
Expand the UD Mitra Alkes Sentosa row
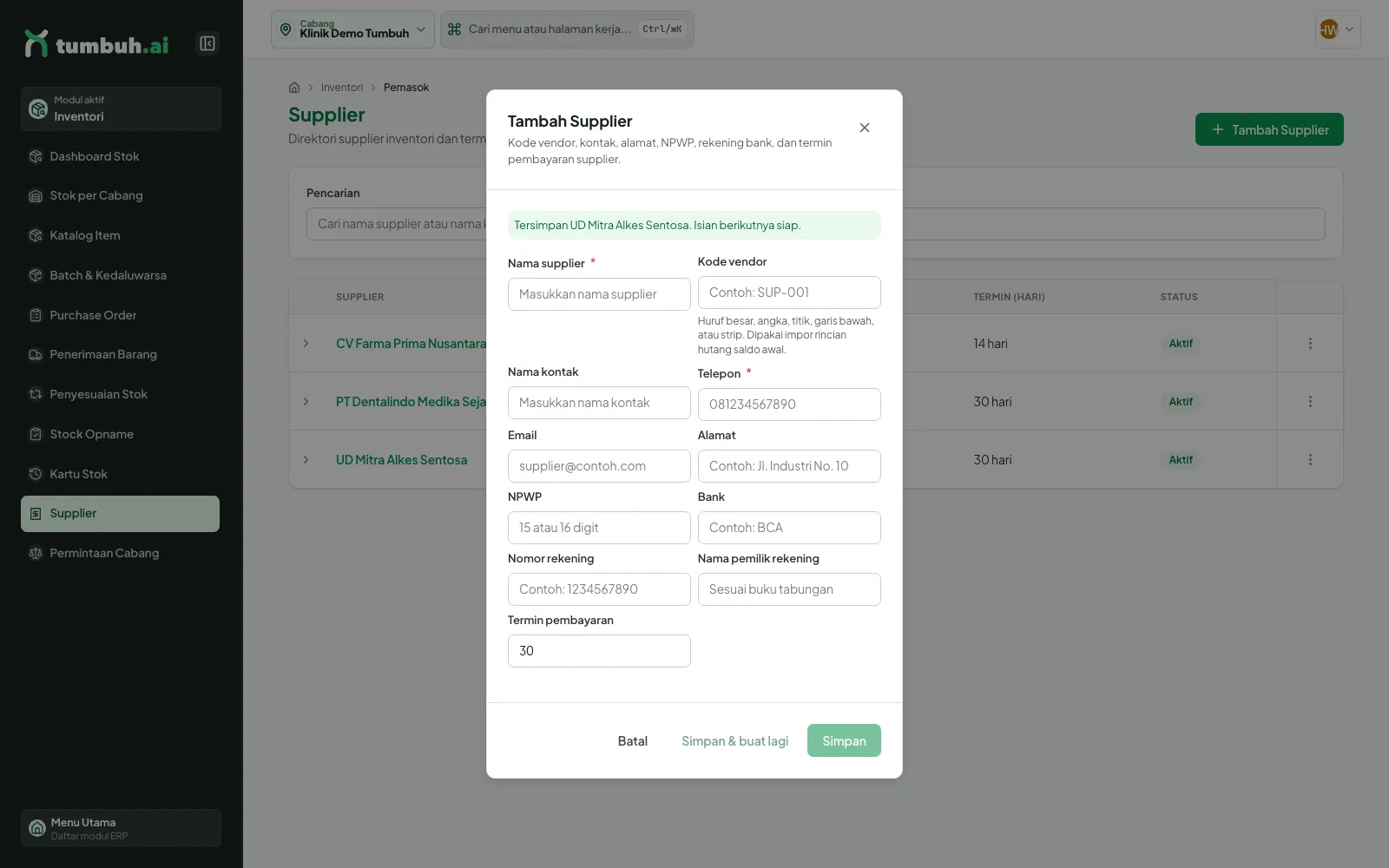[x=306, y=460]
